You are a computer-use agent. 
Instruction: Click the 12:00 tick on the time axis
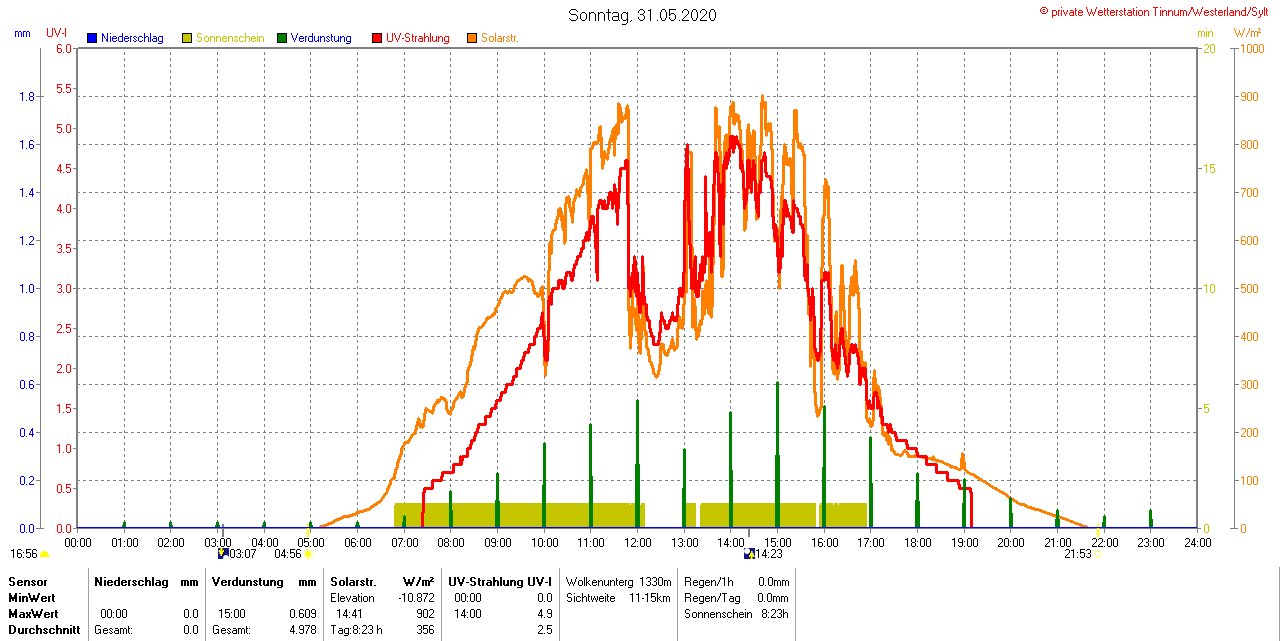pyautogui.click(x=638, y=542)
